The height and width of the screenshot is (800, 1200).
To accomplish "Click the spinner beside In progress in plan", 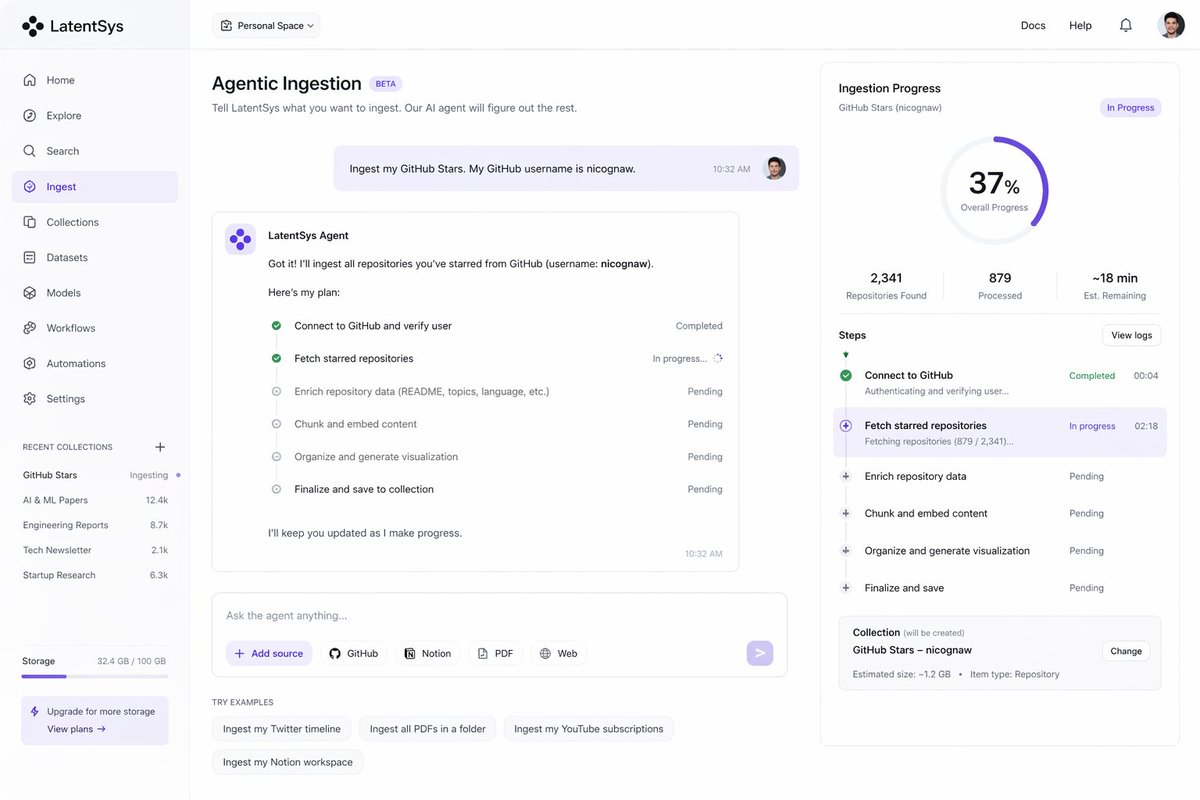I will click(717, 358).
